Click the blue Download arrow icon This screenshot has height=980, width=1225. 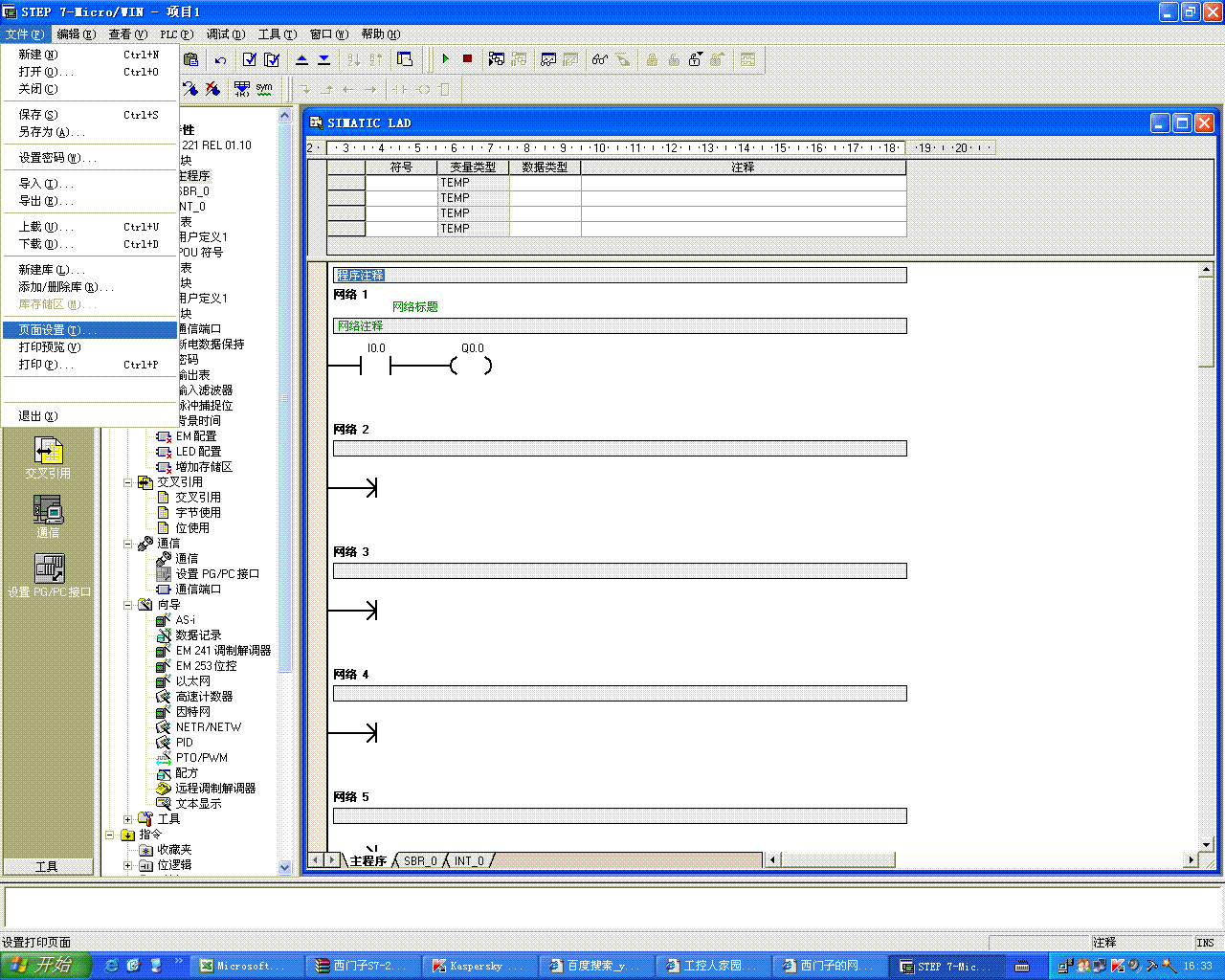(323, 59)
